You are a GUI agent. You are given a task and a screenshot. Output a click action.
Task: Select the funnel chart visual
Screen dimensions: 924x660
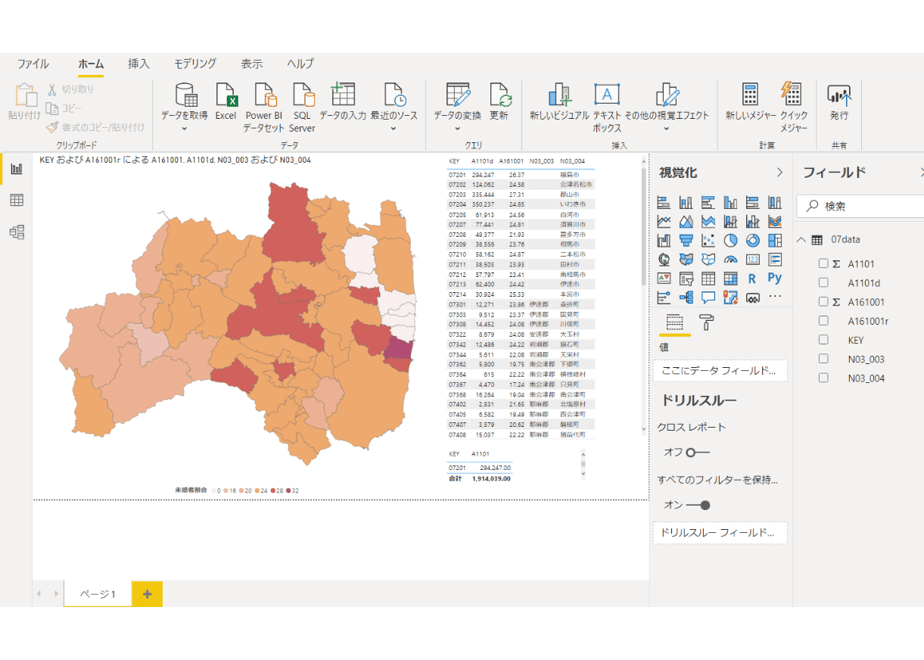tap(686, 240)
